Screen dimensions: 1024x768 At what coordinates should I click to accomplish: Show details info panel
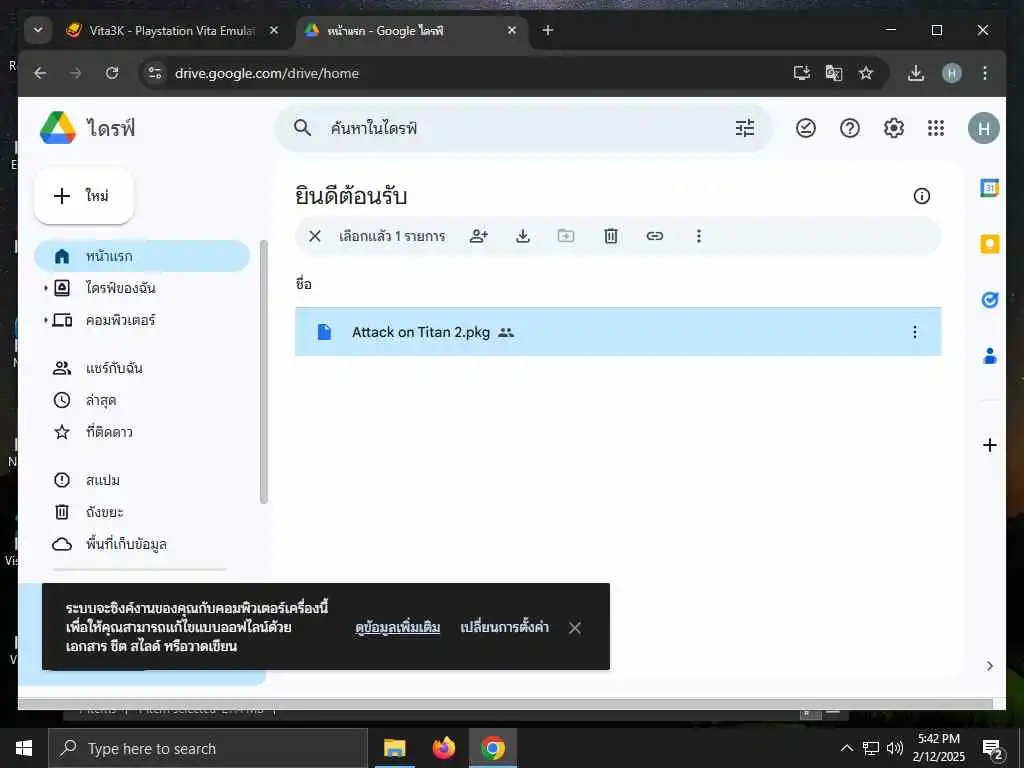(921, 196)
